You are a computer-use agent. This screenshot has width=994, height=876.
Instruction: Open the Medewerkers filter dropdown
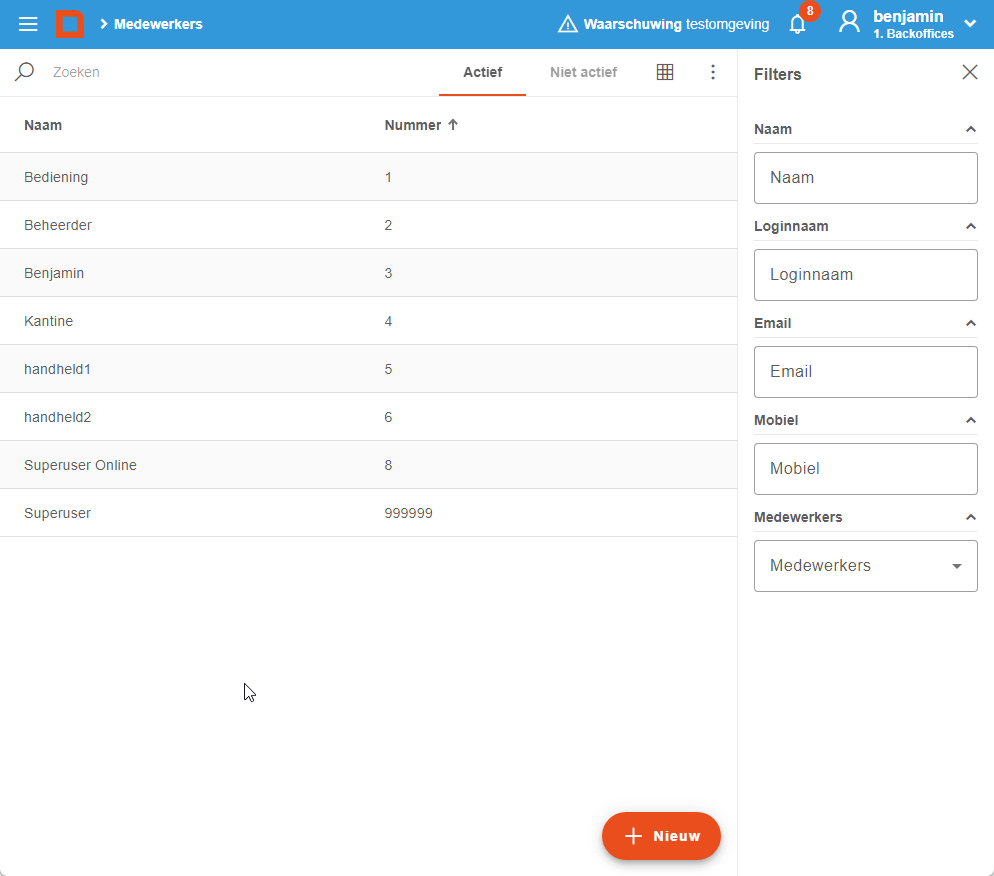[x=866, y=566]
